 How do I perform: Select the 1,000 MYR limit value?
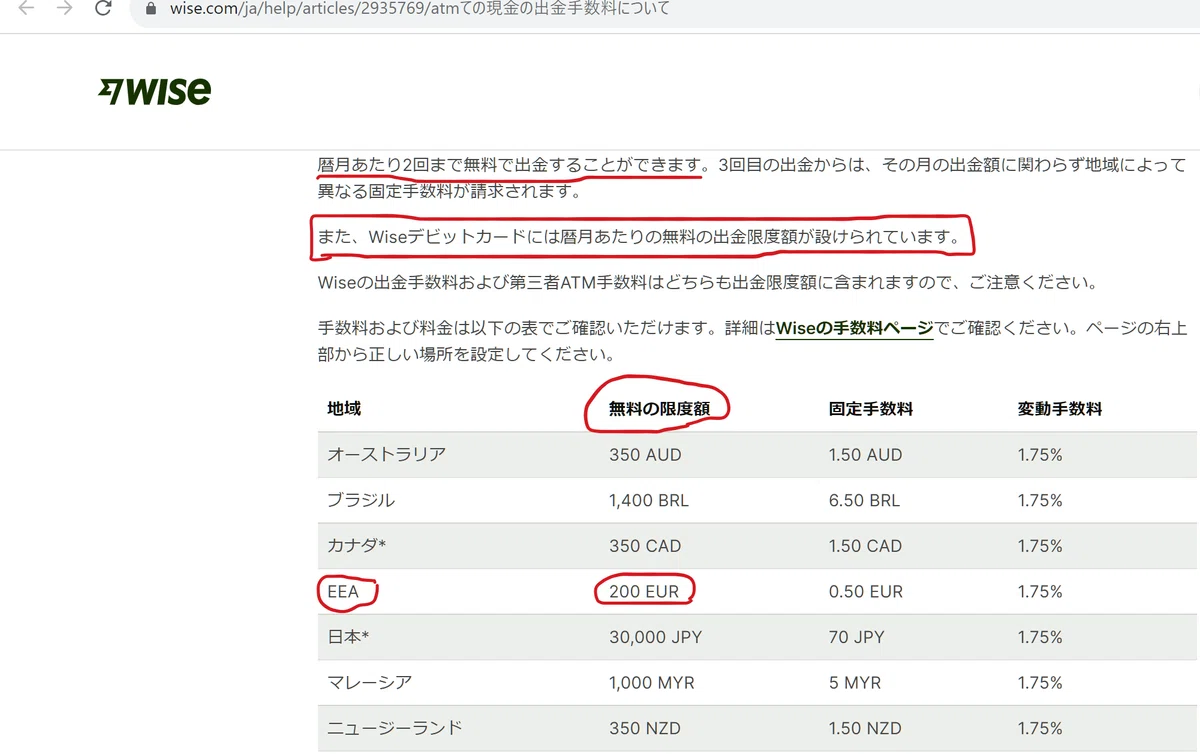[650, 683]
